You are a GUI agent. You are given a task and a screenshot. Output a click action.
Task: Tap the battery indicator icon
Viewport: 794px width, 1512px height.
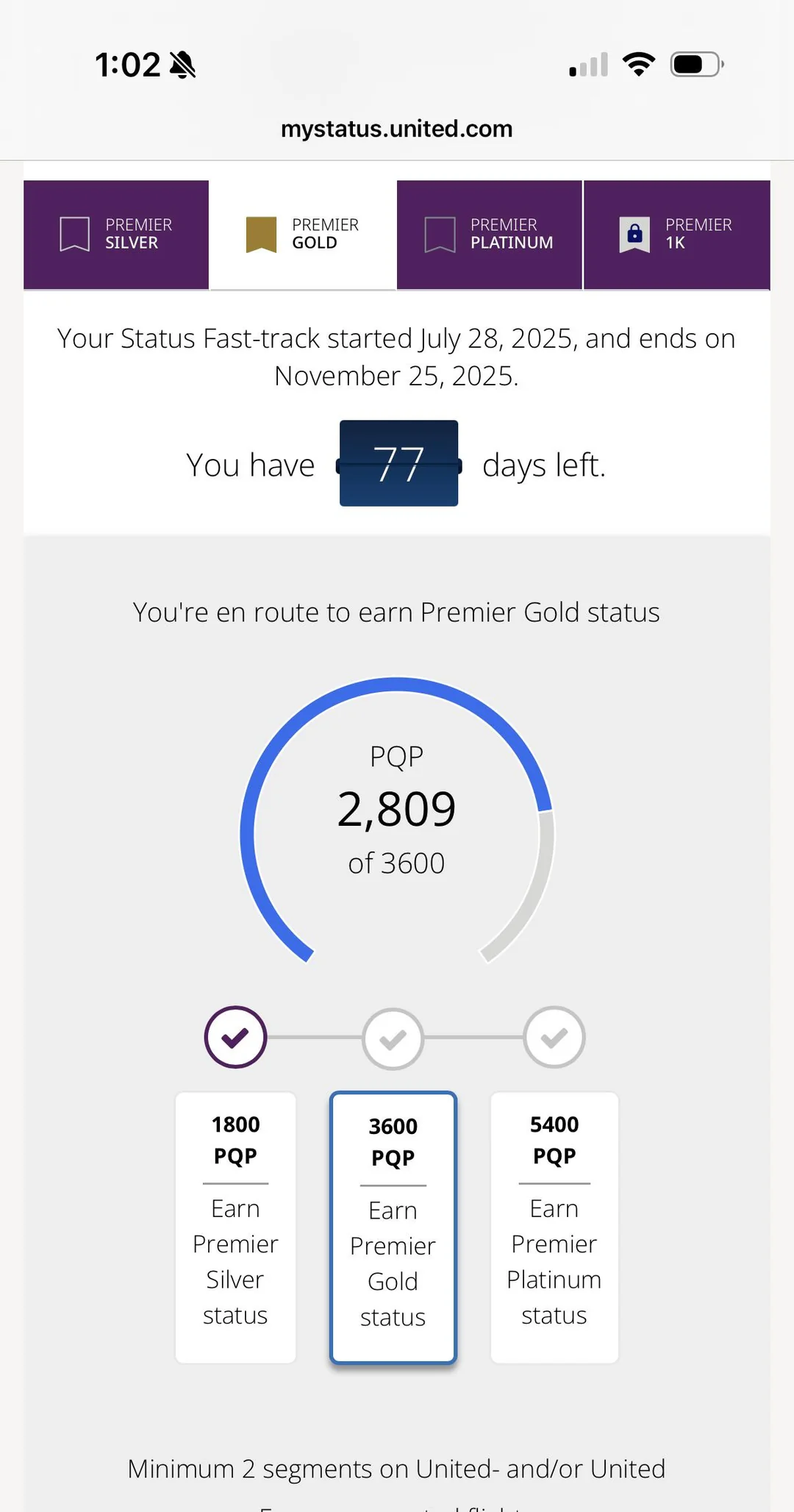695,65
